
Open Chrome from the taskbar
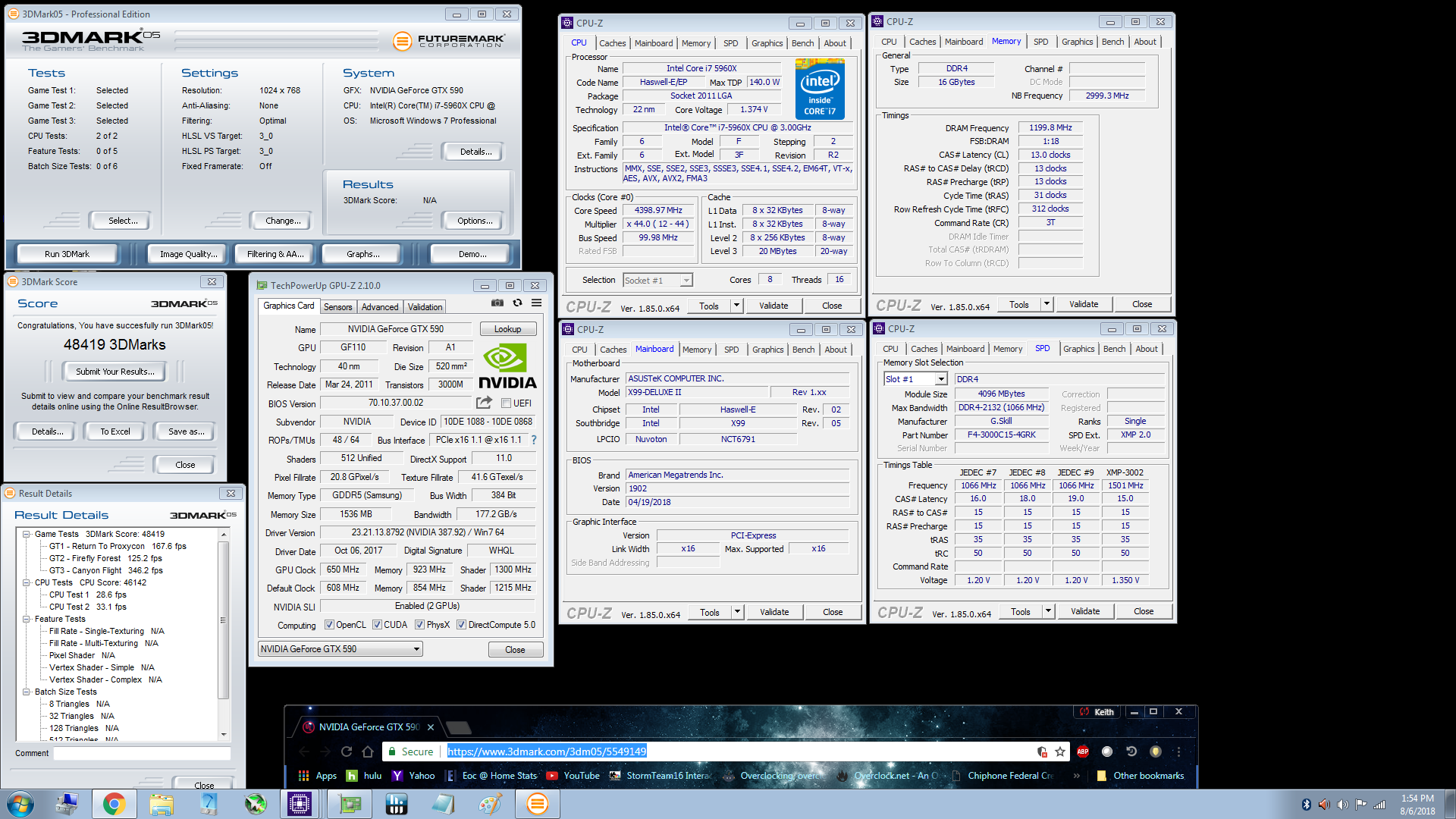coord(114,804)
